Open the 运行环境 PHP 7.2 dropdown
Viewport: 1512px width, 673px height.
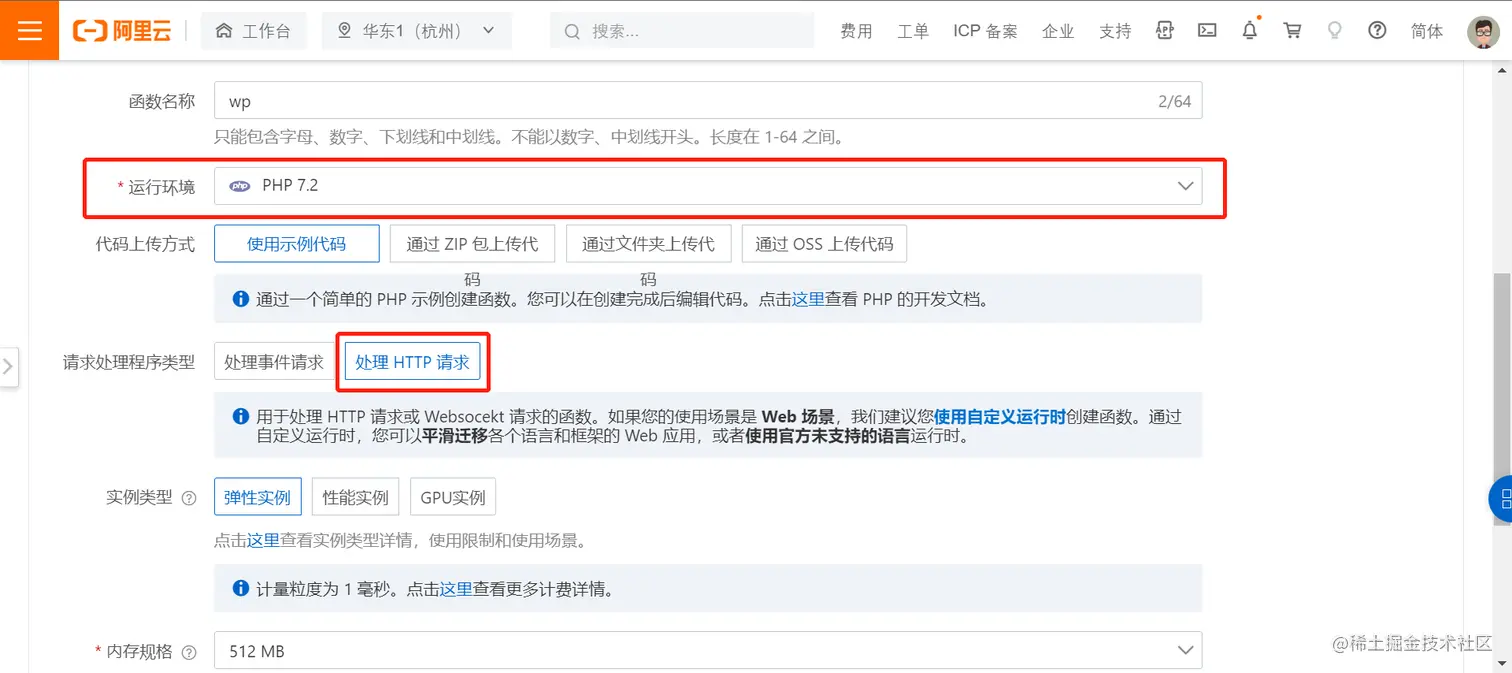coord(708,186)
